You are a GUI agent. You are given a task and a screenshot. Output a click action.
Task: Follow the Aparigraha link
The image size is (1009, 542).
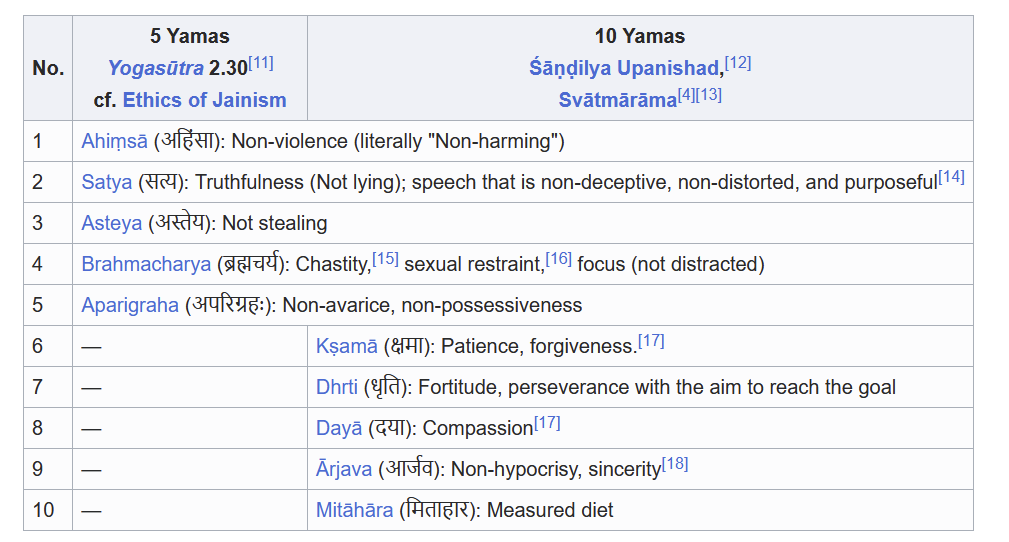(x=130, y=305)
